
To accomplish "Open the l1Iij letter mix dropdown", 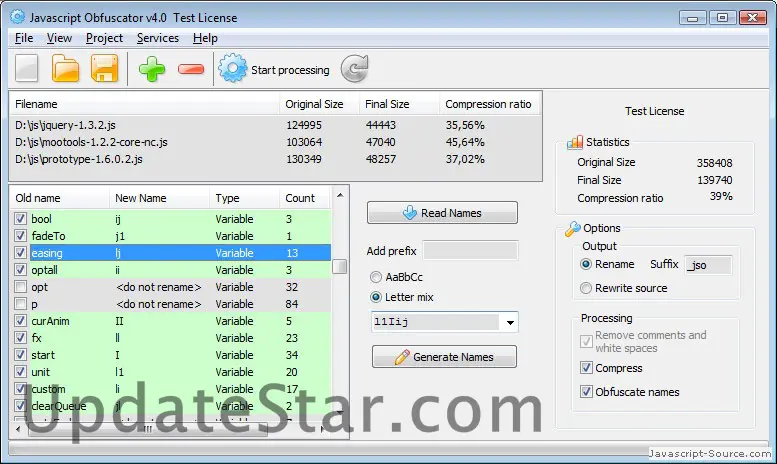I will coord(510,323).
